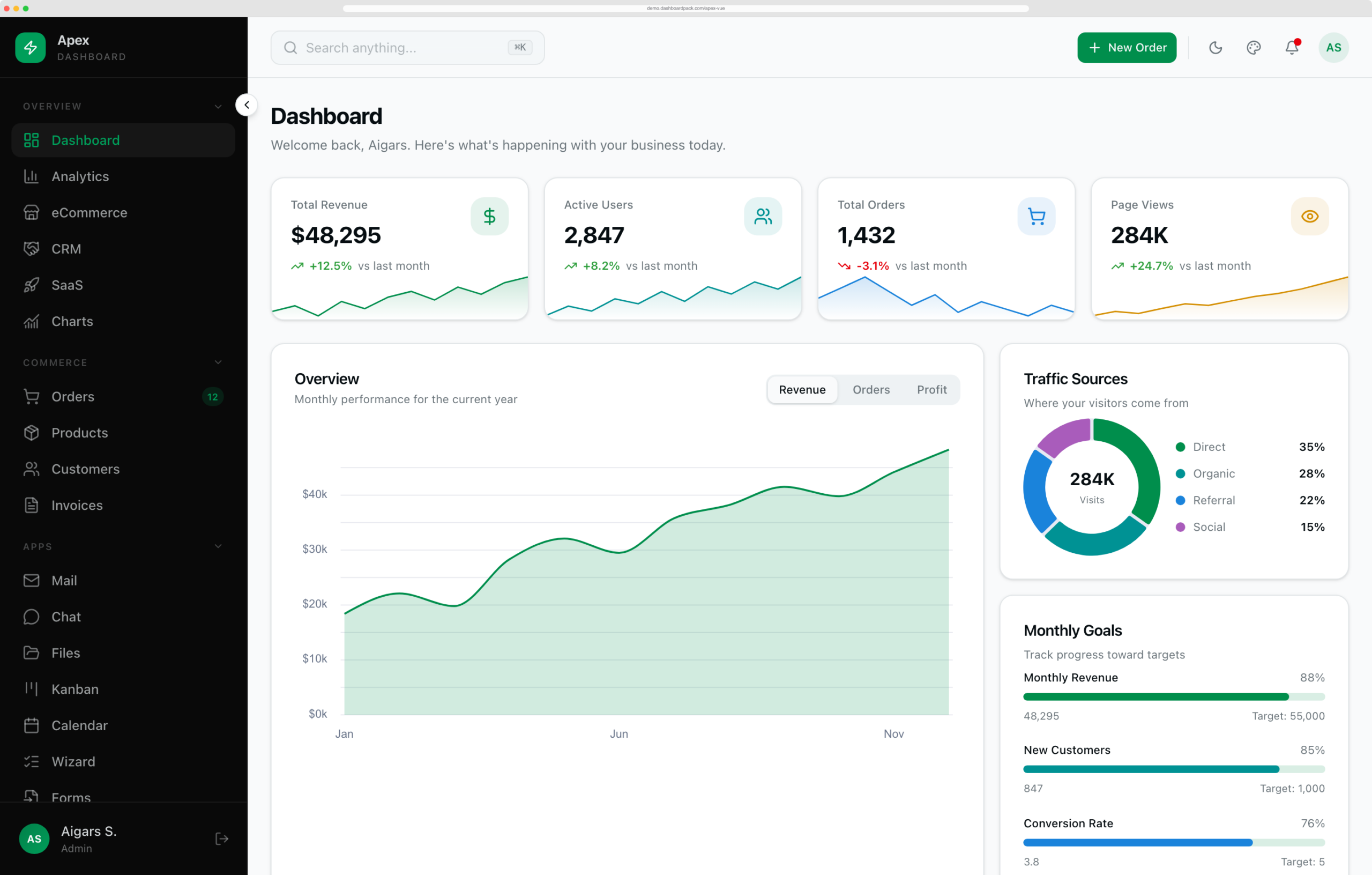Open CRM handshake icon
The image size is (1372, 875).
tap(31, 249)
